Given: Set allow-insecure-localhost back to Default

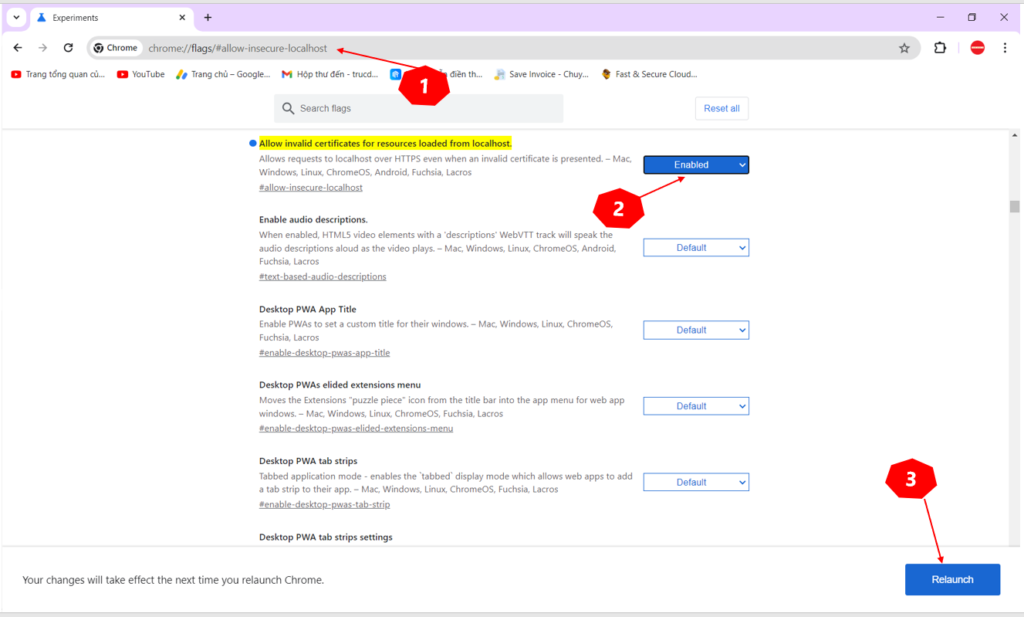Looking at the screenshot, I should click(x=696, y=164).
